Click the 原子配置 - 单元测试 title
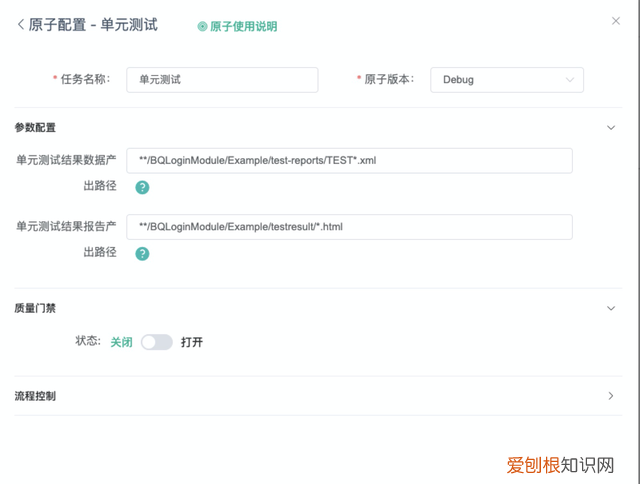This screenshot has width=640, height=484. click(93, 24)
